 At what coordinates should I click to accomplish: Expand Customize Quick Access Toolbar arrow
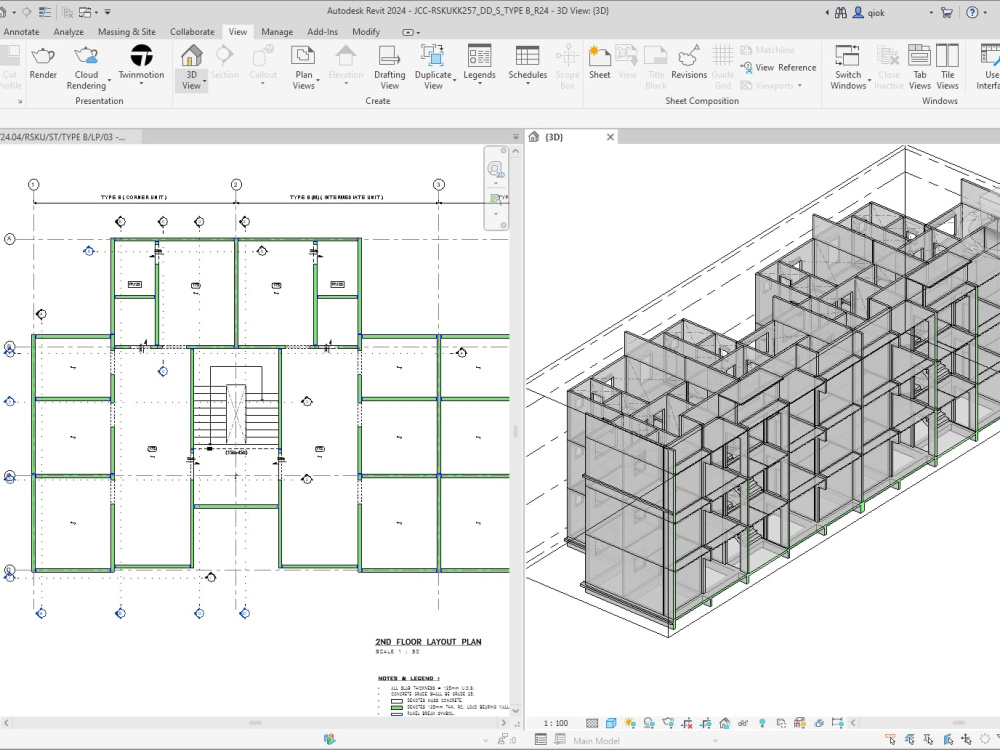coord(107,12)
